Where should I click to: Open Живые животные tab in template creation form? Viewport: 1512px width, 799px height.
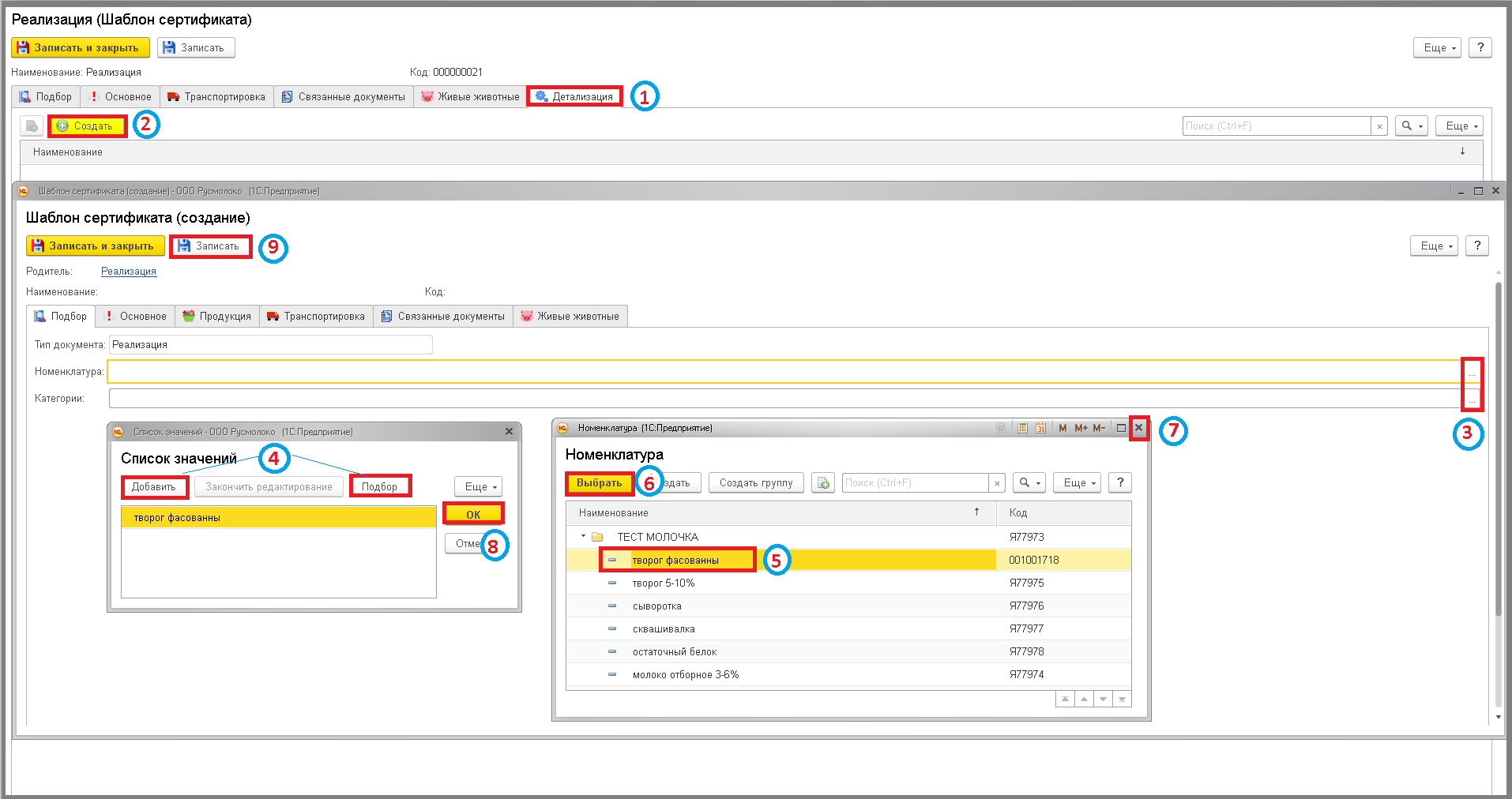click(570, 316)
